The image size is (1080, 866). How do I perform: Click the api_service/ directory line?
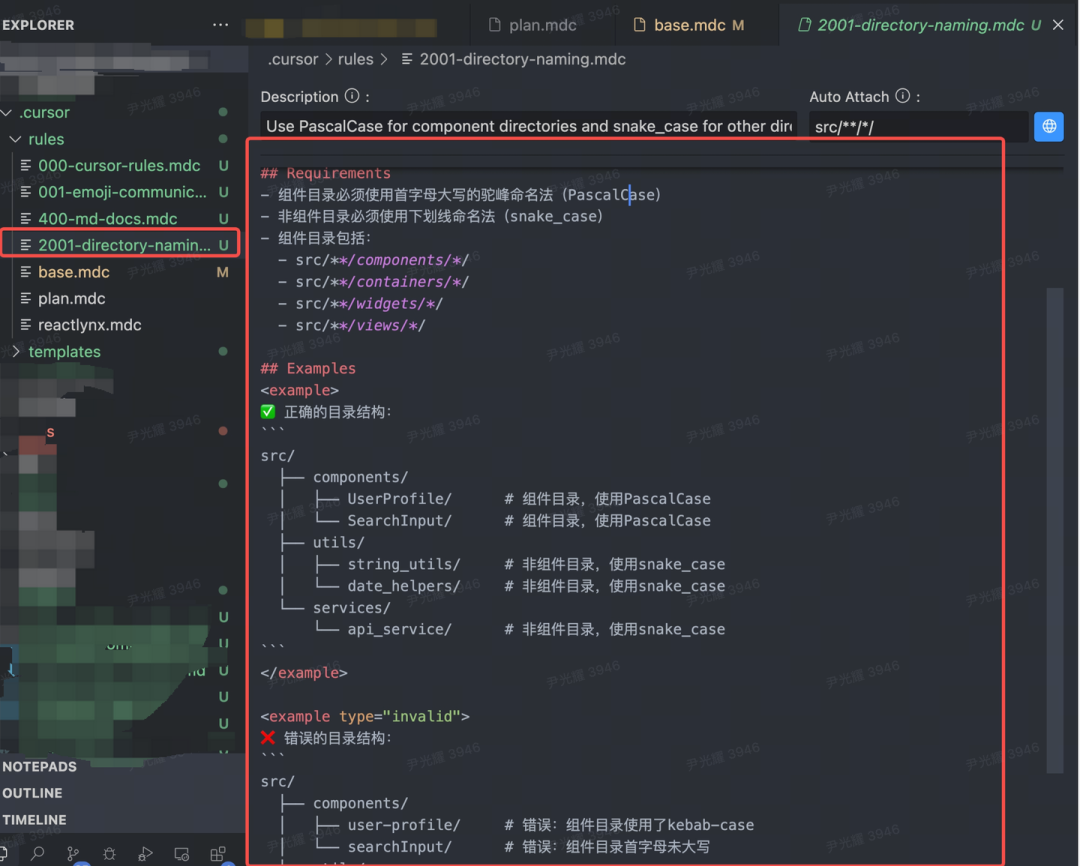tap(399, 630)
